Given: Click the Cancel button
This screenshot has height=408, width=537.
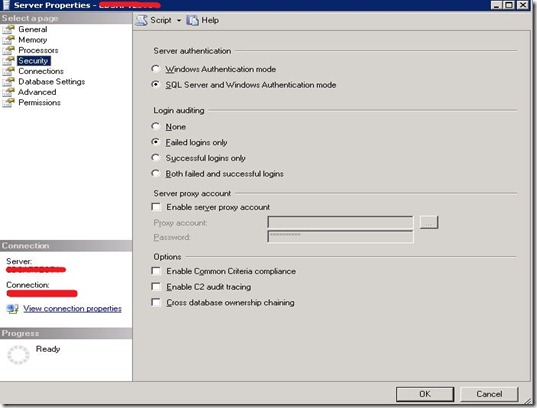Looking at the screenshot, I should pos(489,394).
